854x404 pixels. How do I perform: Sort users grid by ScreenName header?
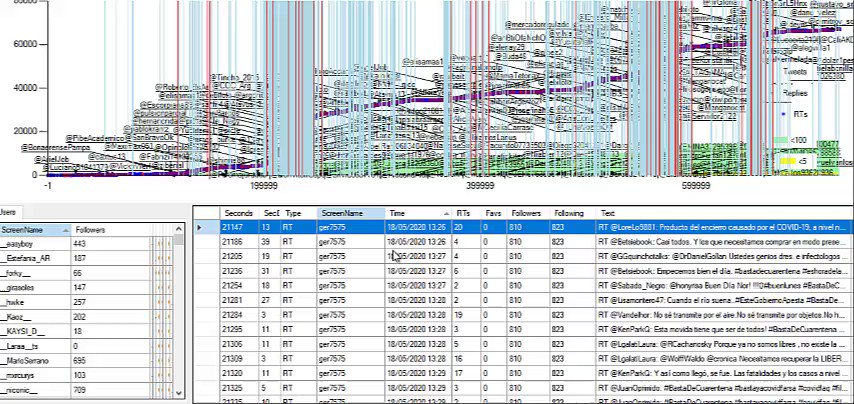pyautogui.click(x=35, y=230)
